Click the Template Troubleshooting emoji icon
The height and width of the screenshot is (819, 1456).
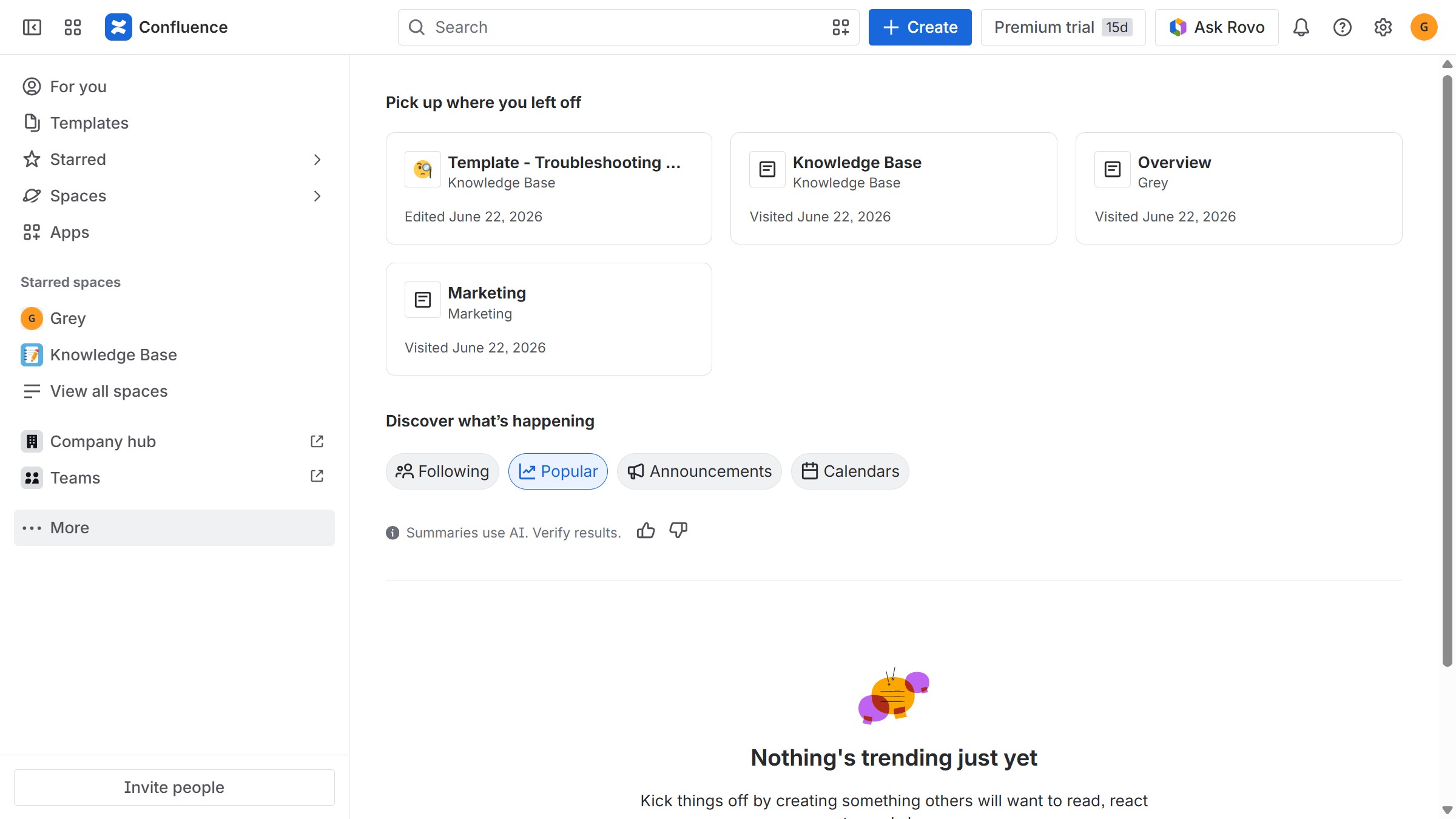tap(423, 169)
